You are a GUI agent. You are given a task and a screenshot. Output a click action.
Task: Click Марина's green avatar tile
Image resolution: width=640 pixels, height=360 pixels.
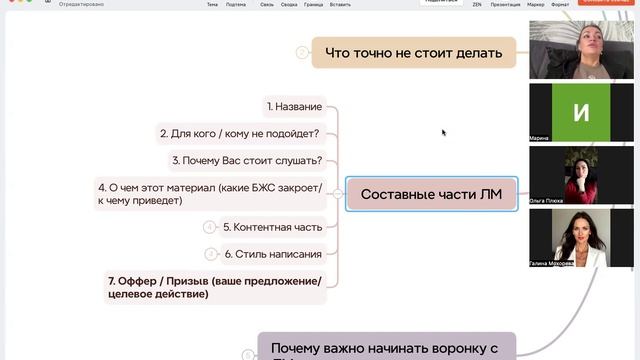click(x=581, y=112)
